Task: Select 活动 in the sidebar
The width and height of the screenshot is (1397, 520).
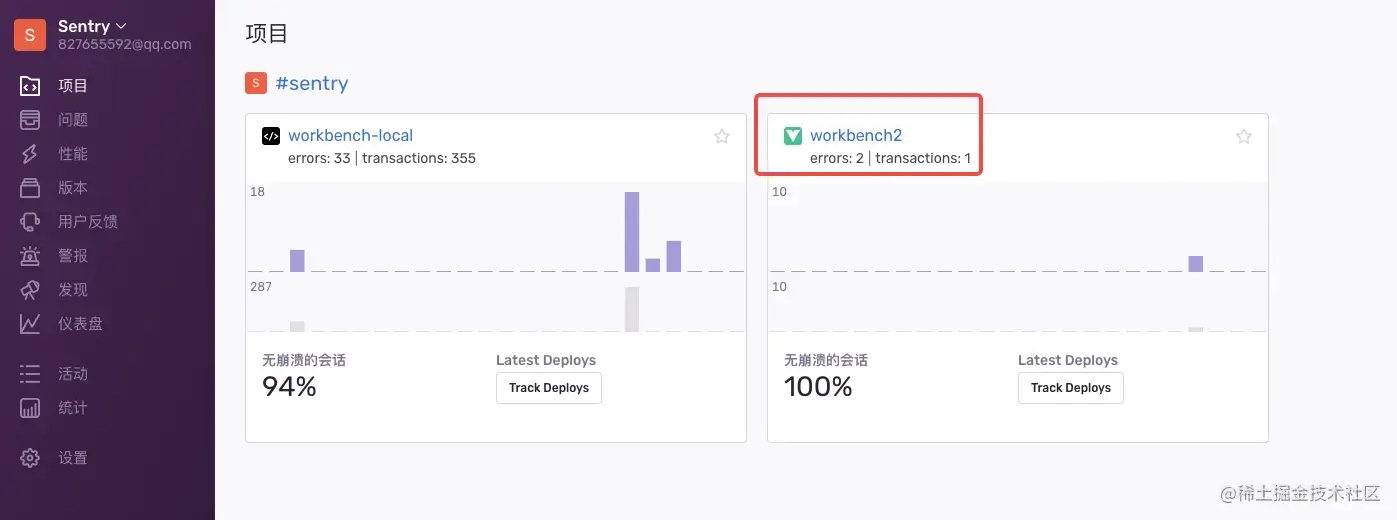Action: click(x=73, y=374)
